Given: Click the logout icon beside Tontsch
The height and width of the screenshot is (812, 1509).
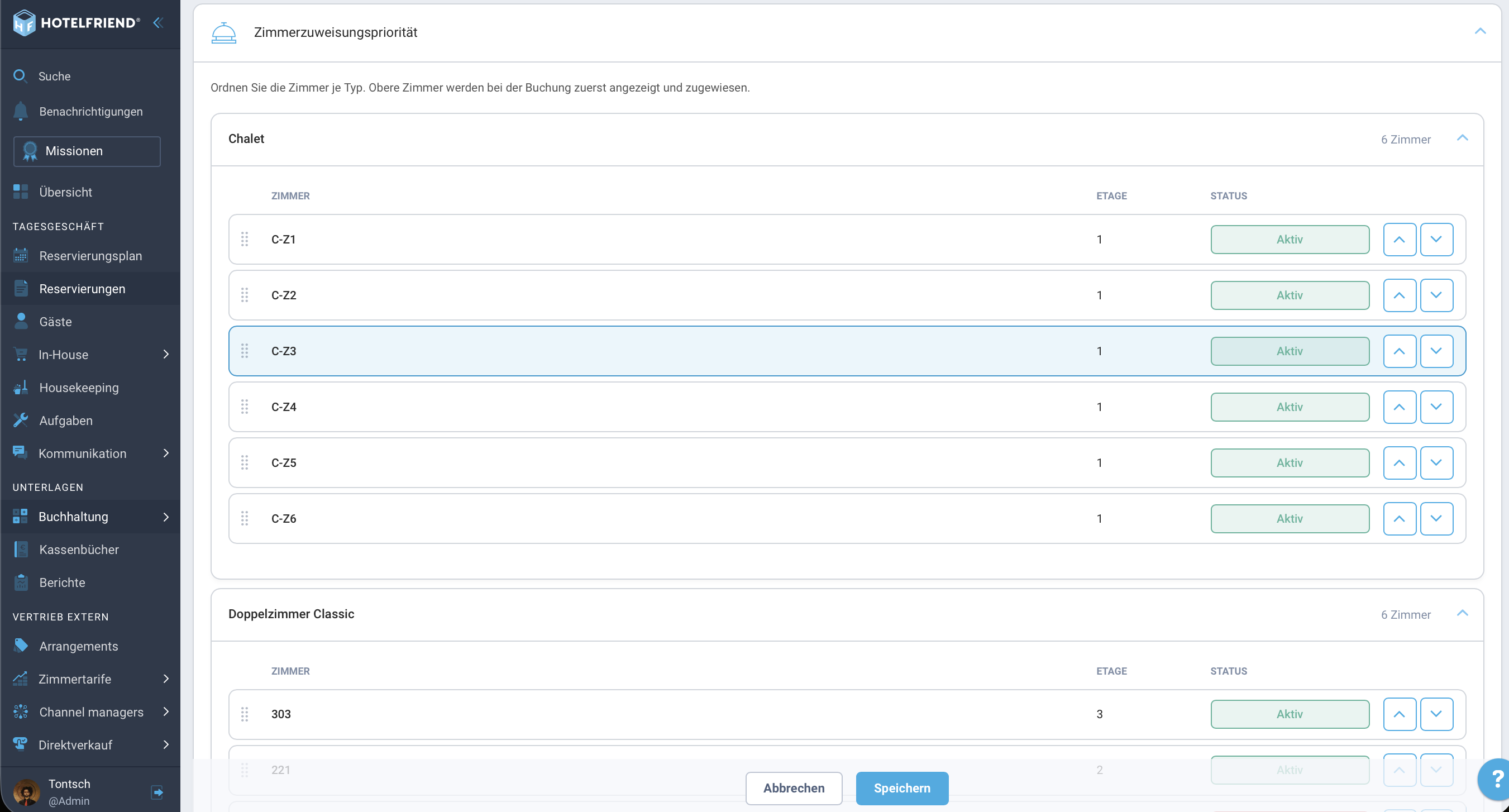Looking at the screenshot, I should point(157,792).
